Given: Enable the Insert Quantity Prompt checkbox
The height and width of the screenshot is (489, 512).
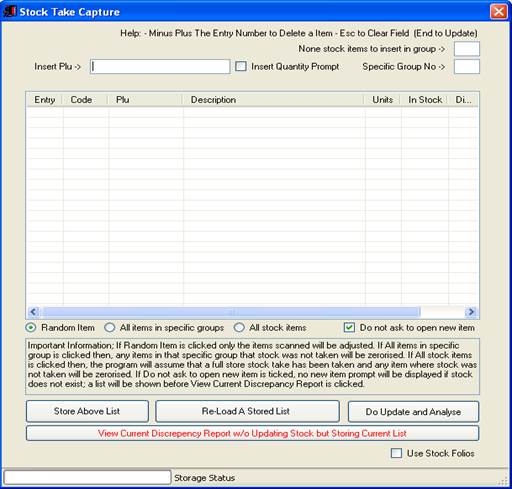Looking at the screenshot, I should coord(241,66).
